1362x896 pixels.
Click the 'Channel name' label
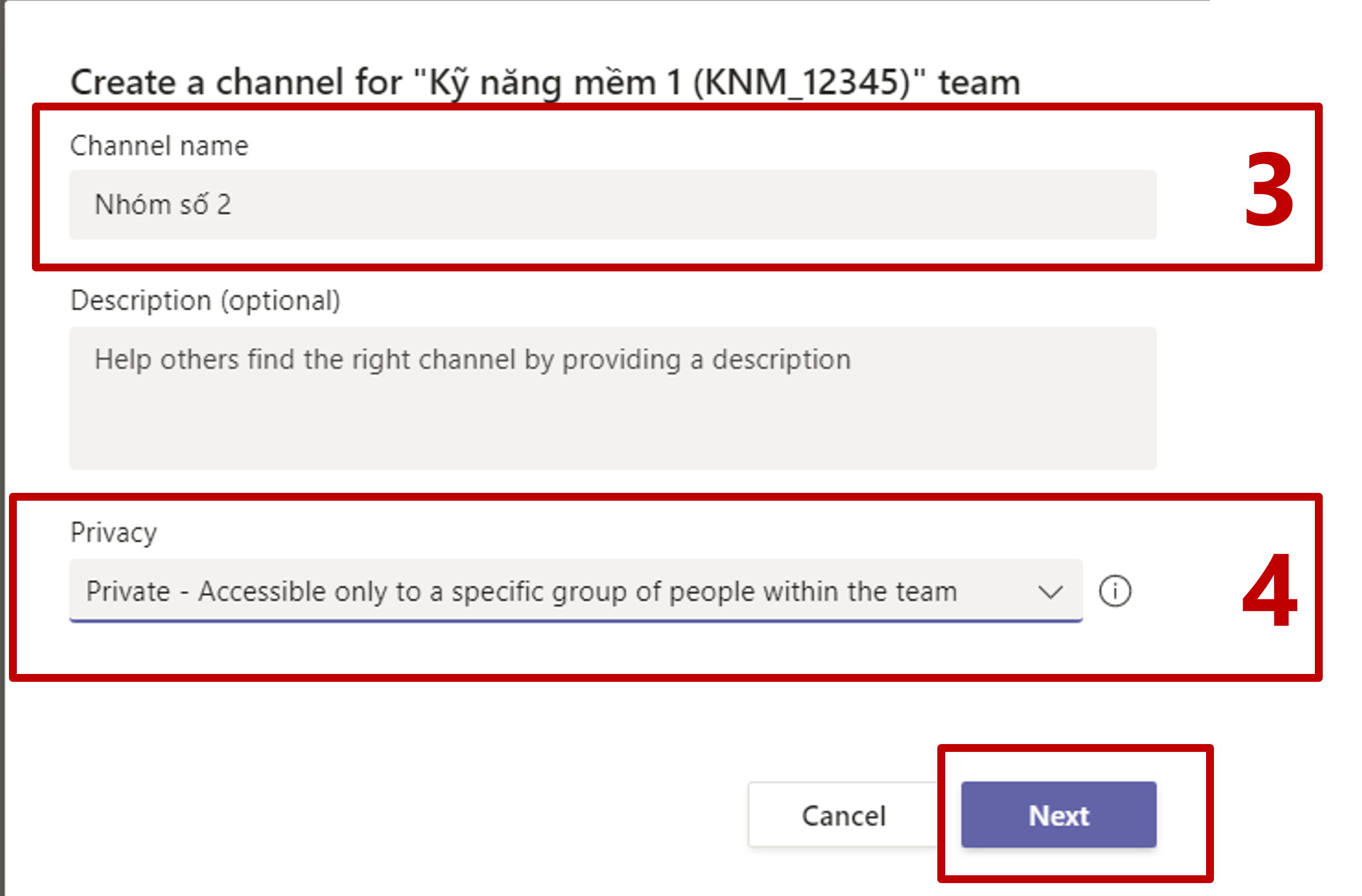pyautogui.click(x=159, y=145)
